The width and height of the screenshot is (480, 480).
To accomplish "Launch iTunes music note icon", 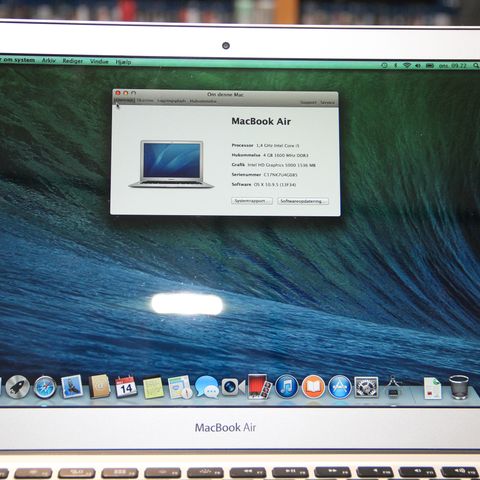I will tap(286, 387).
